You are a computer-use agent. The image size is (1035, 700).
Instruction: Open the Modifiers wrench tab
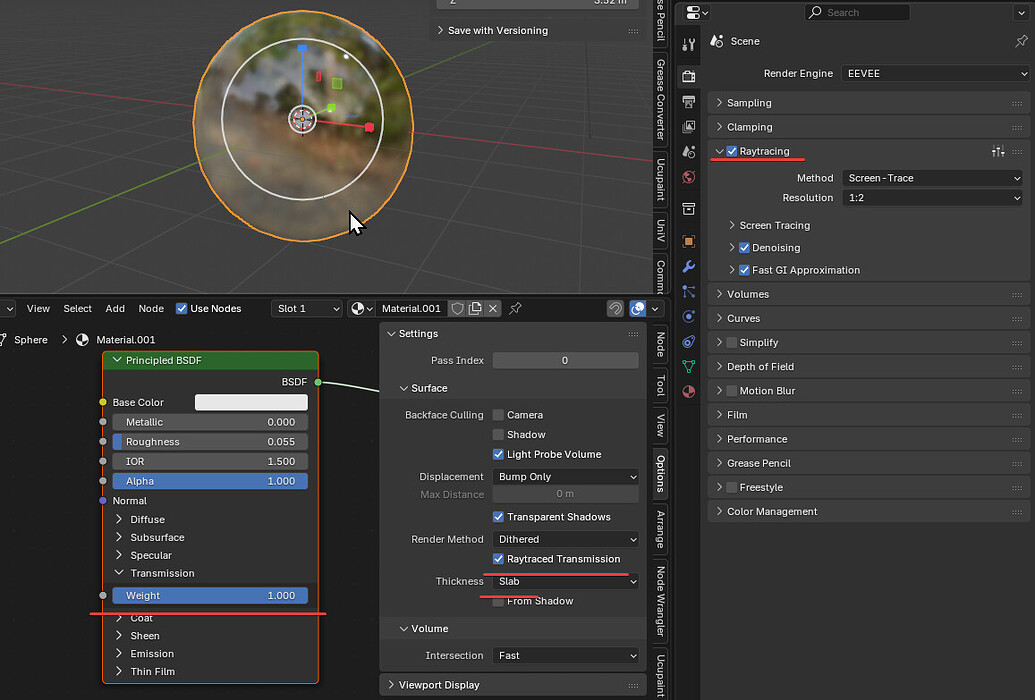[688, 266]
